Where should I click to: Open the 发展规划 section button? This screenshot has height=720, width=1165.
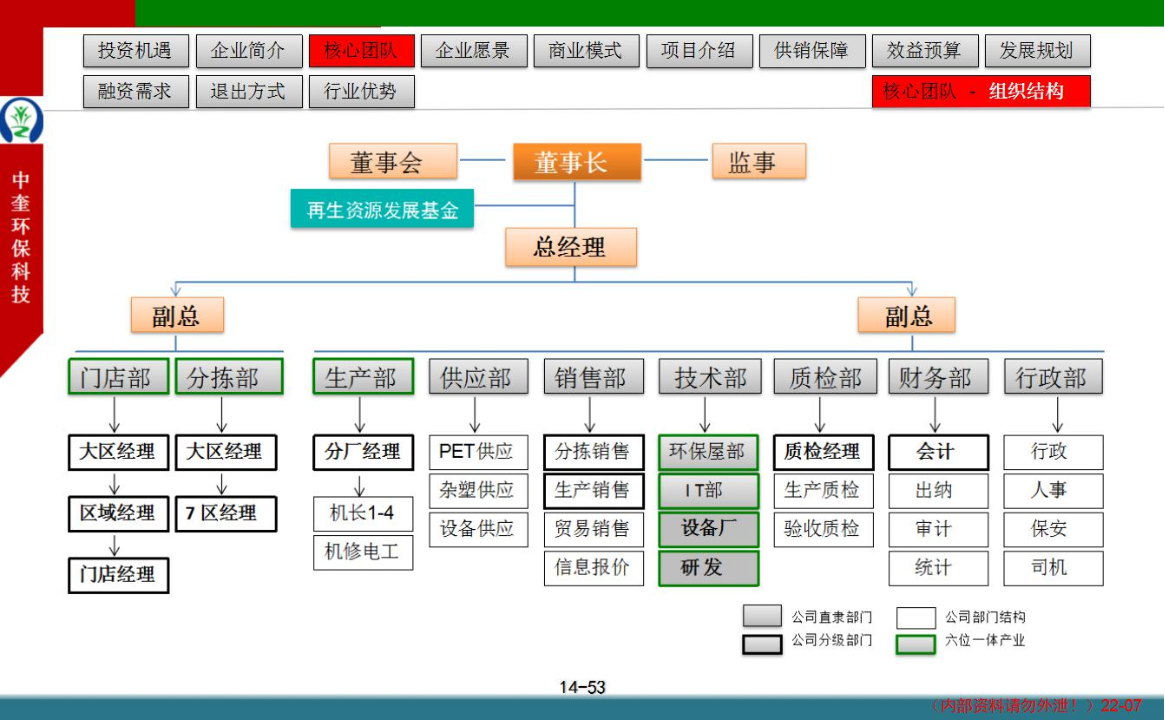pos(1038,51)
